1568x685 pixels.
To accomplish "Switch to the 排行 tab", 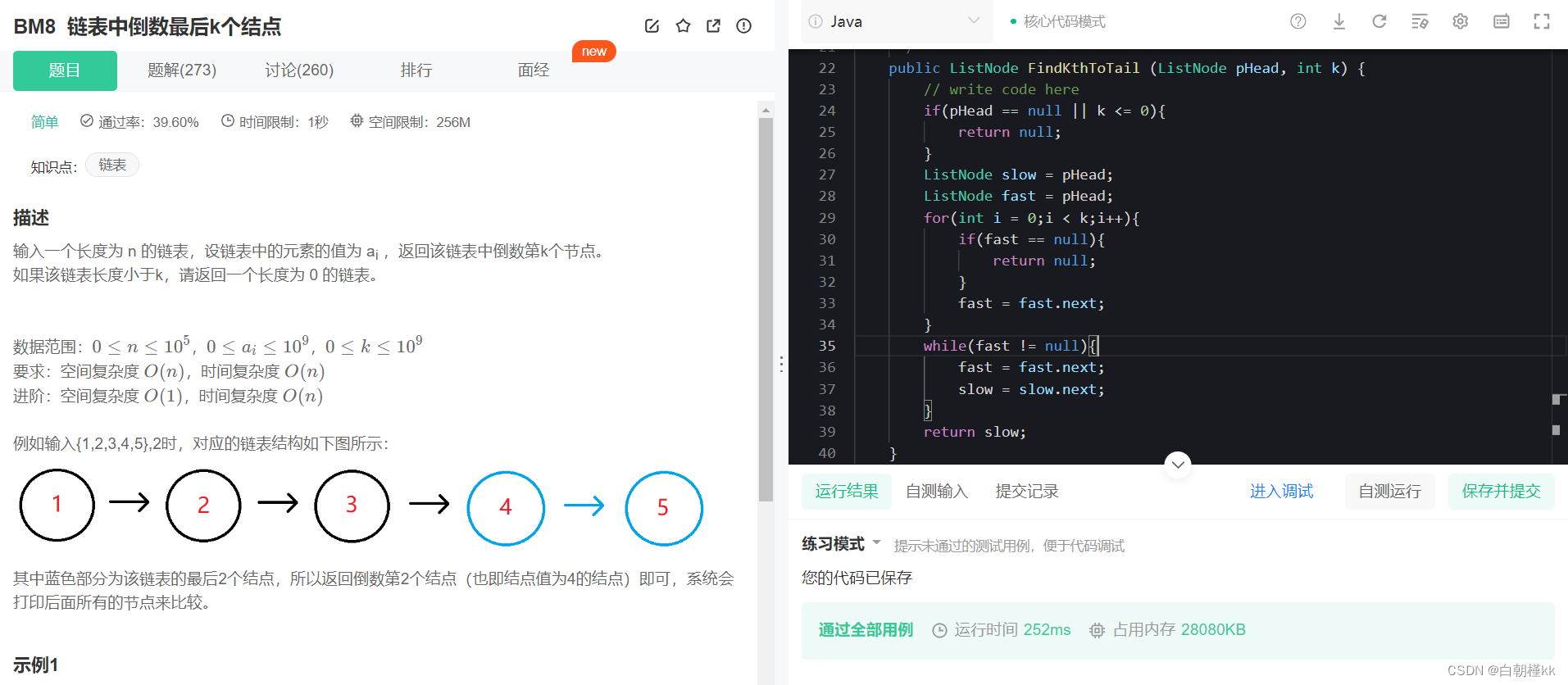I will pos(416,70).
